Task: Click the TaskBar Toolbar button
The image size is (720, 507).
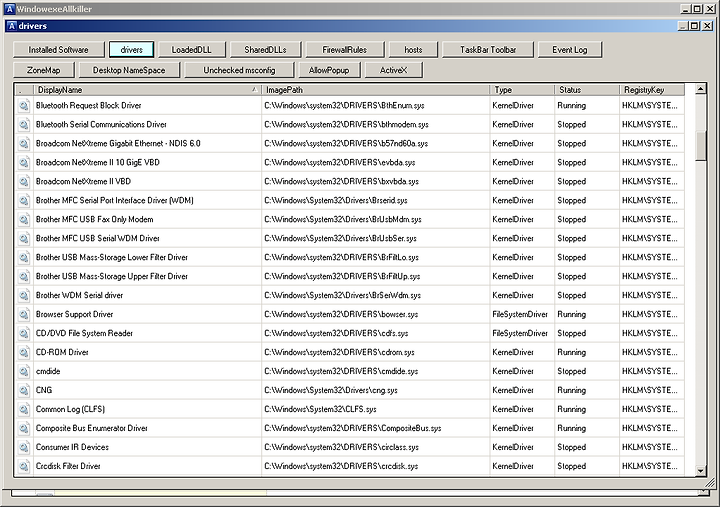Action: coord(488,50)
